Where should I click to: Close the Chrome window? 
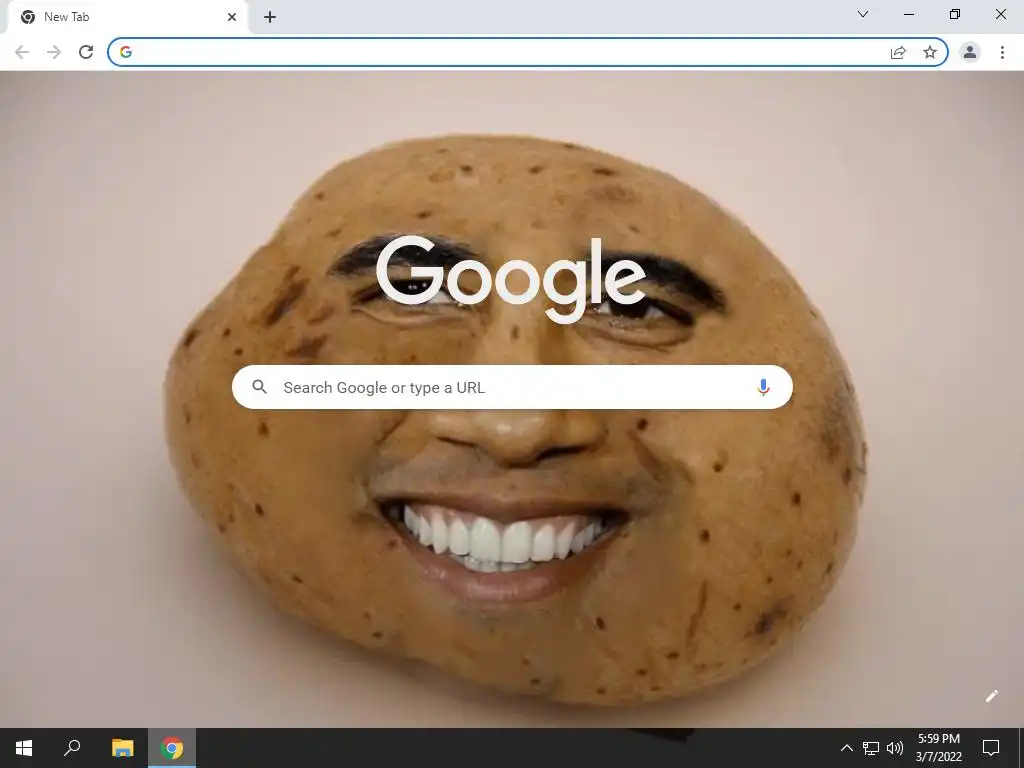pos(1000,14)
